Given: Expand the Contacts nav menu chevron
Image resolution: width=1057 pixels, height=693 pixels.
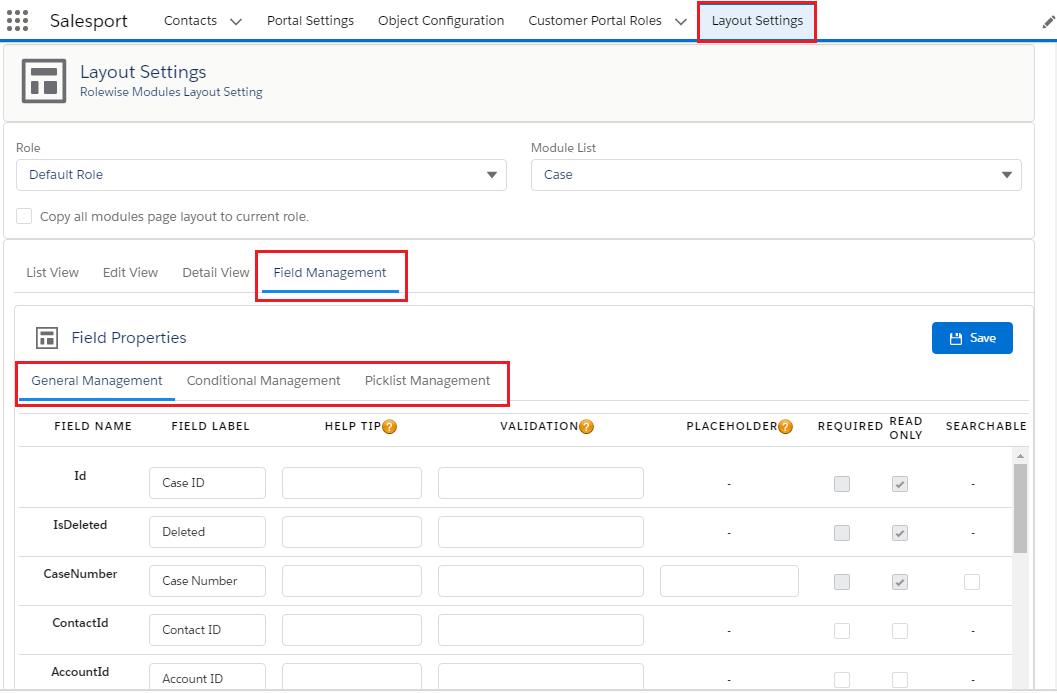Looking at the screenshot, I should pos(236,22).
